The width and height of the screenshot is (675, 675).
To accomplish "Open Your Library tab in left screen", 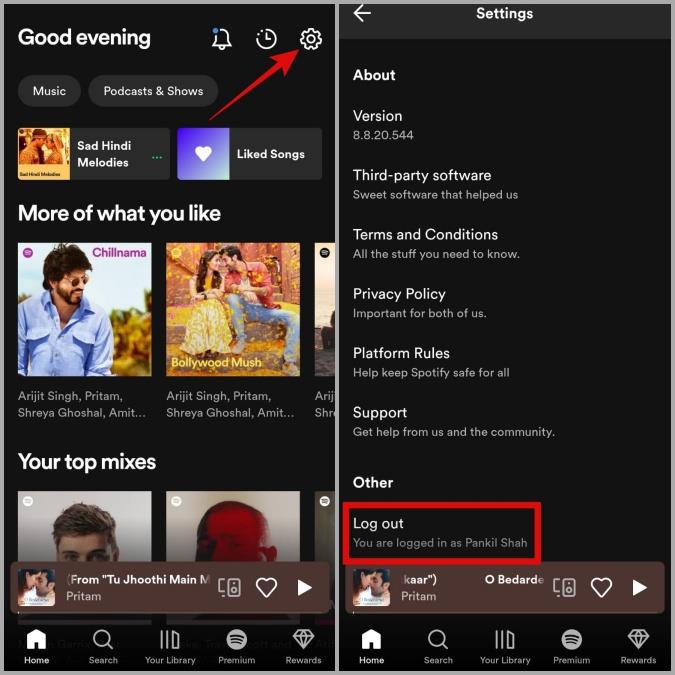I will [x=170, y=646].
